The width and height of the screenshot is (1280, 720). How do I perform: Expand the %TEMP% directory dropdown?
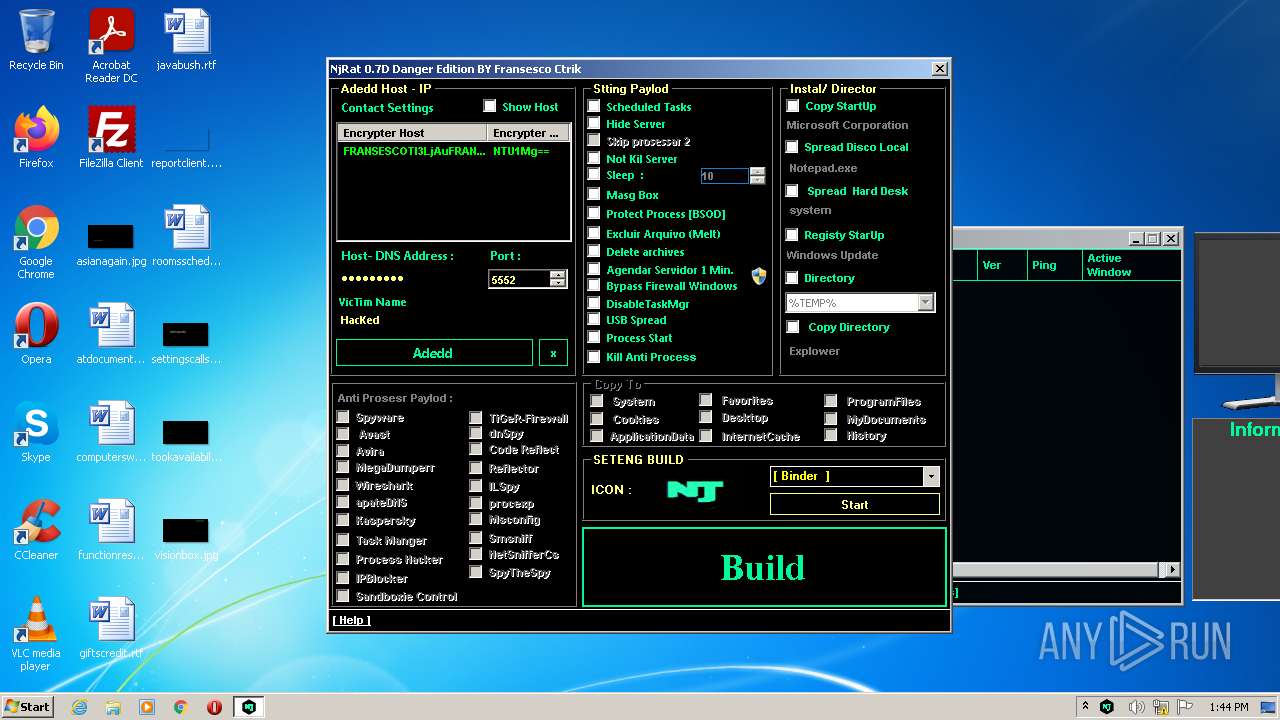(x=925, y=302)
